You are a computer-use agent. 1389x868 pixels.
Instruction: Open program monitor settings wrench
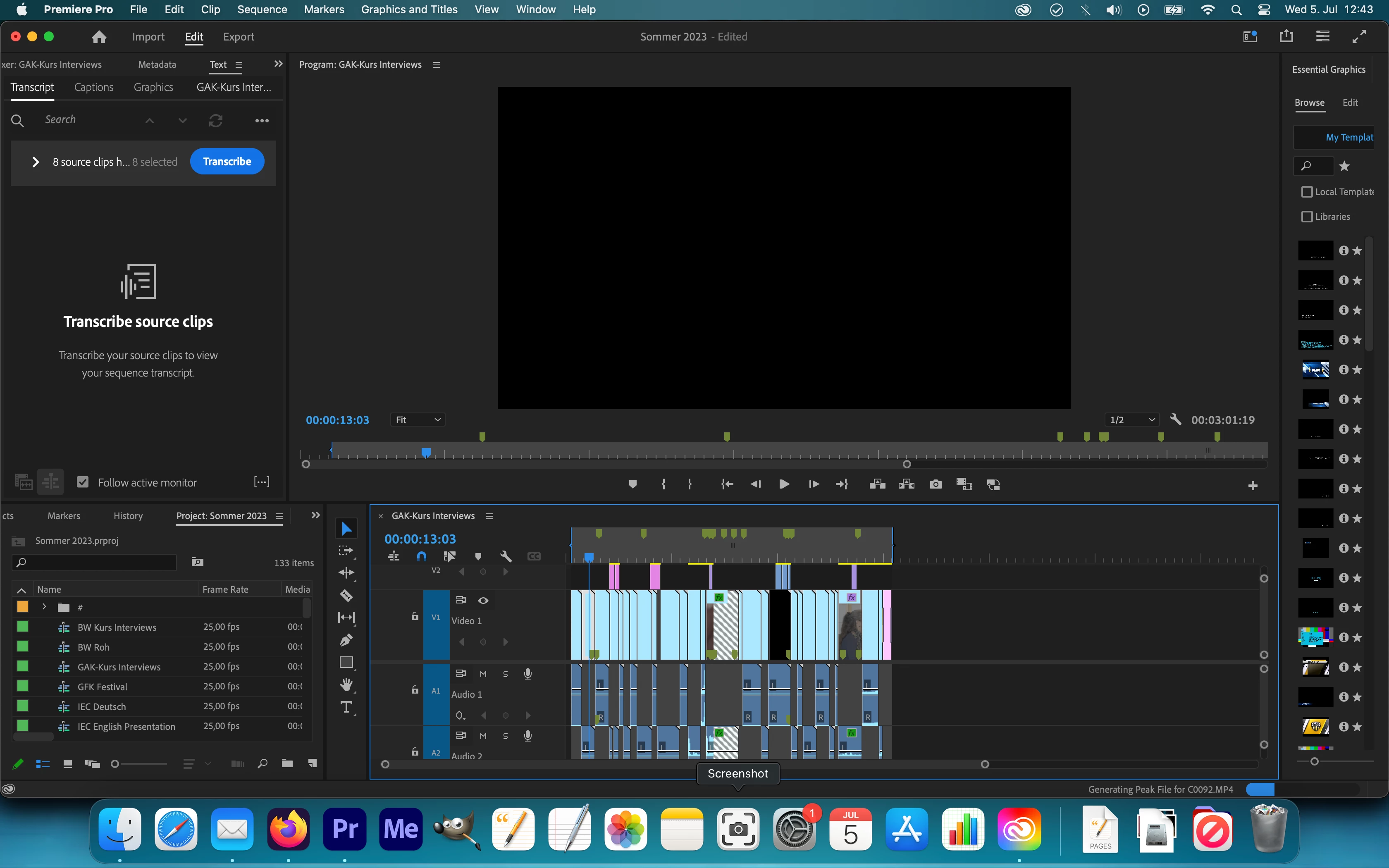pyautogui.click(x=1175, y=420)
